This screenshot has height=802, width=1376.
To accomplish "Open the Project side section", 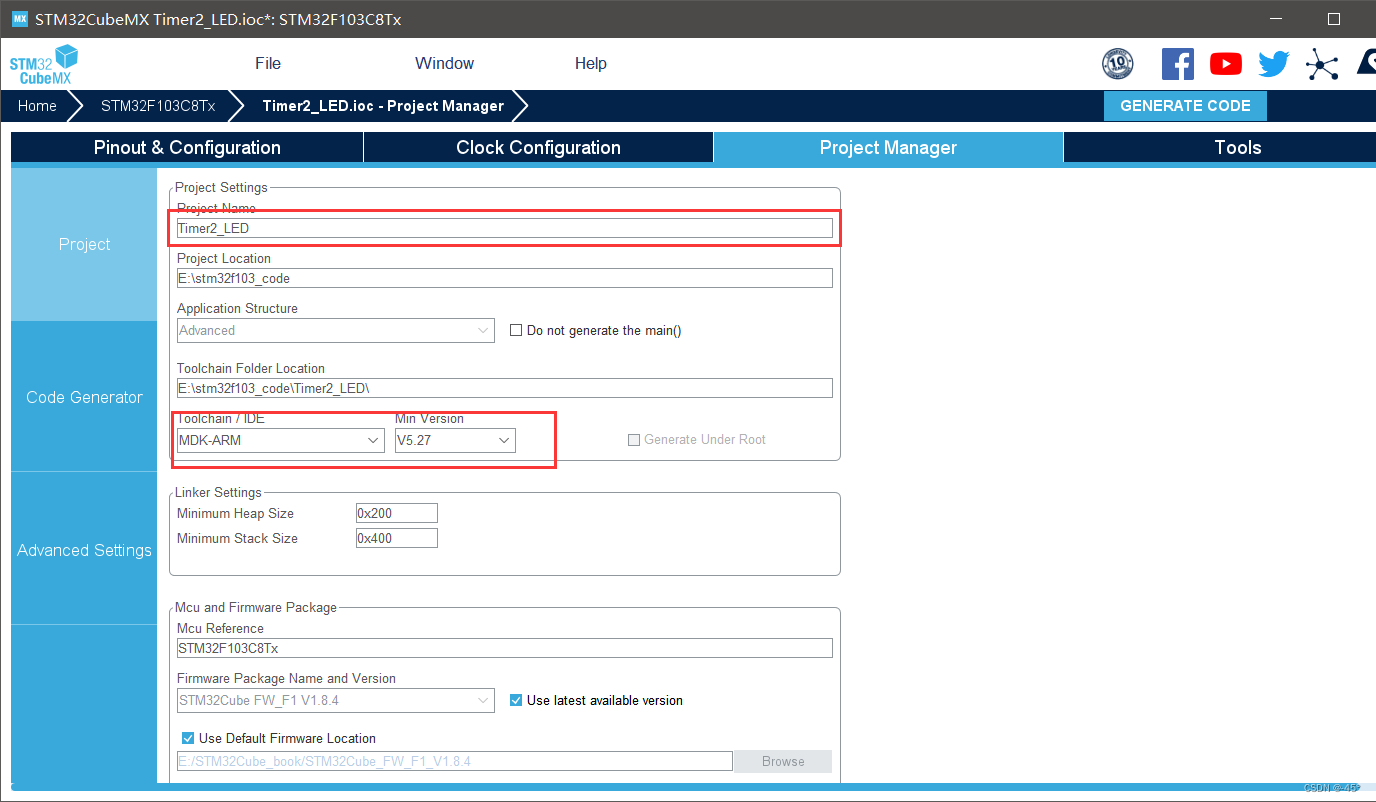I will pos(84,244).
